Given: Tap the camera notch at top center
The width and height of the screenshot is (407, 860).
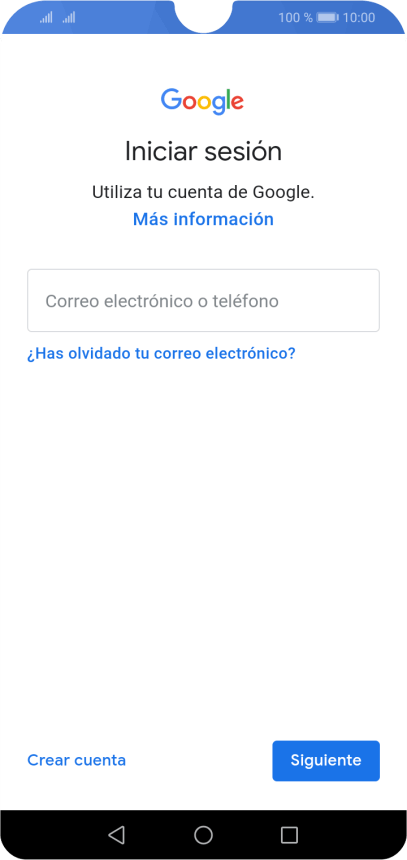Looking at the screenshot, I should click(x=204, y=15).
